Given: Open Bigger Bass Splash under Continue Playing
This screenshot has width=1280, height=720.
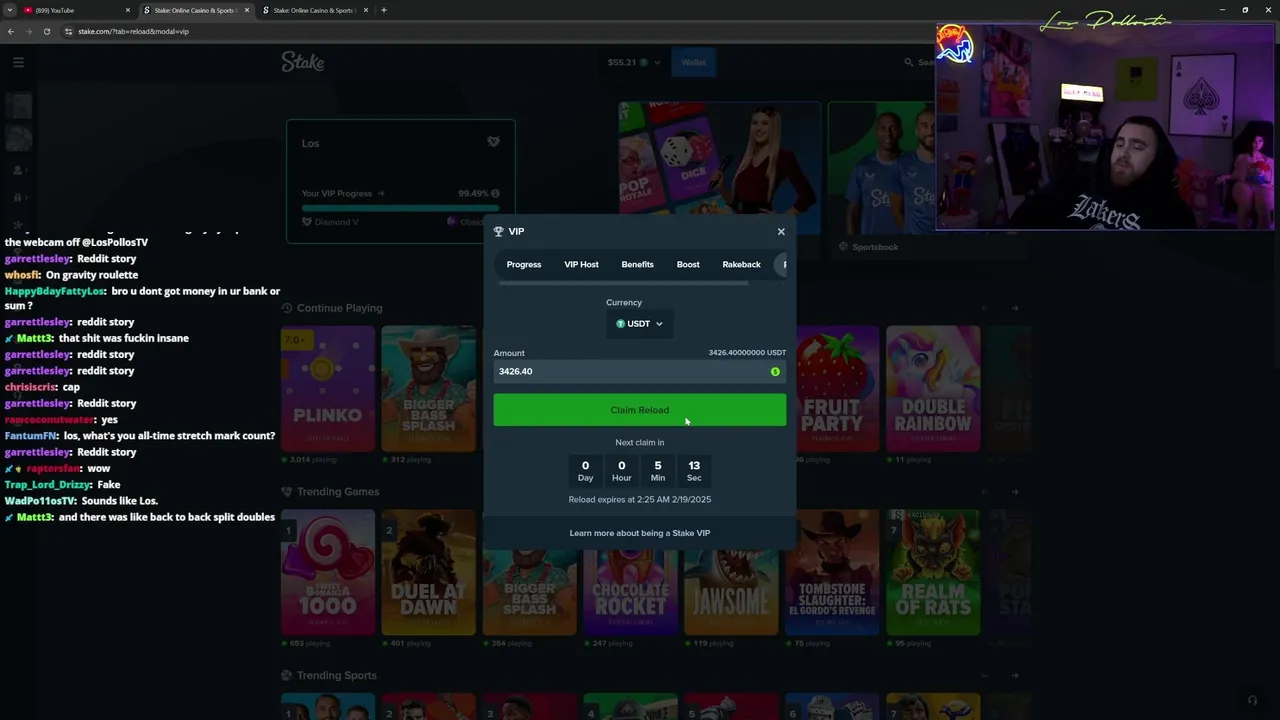Looking at the screenshot, I should click(x=428, y=389).
